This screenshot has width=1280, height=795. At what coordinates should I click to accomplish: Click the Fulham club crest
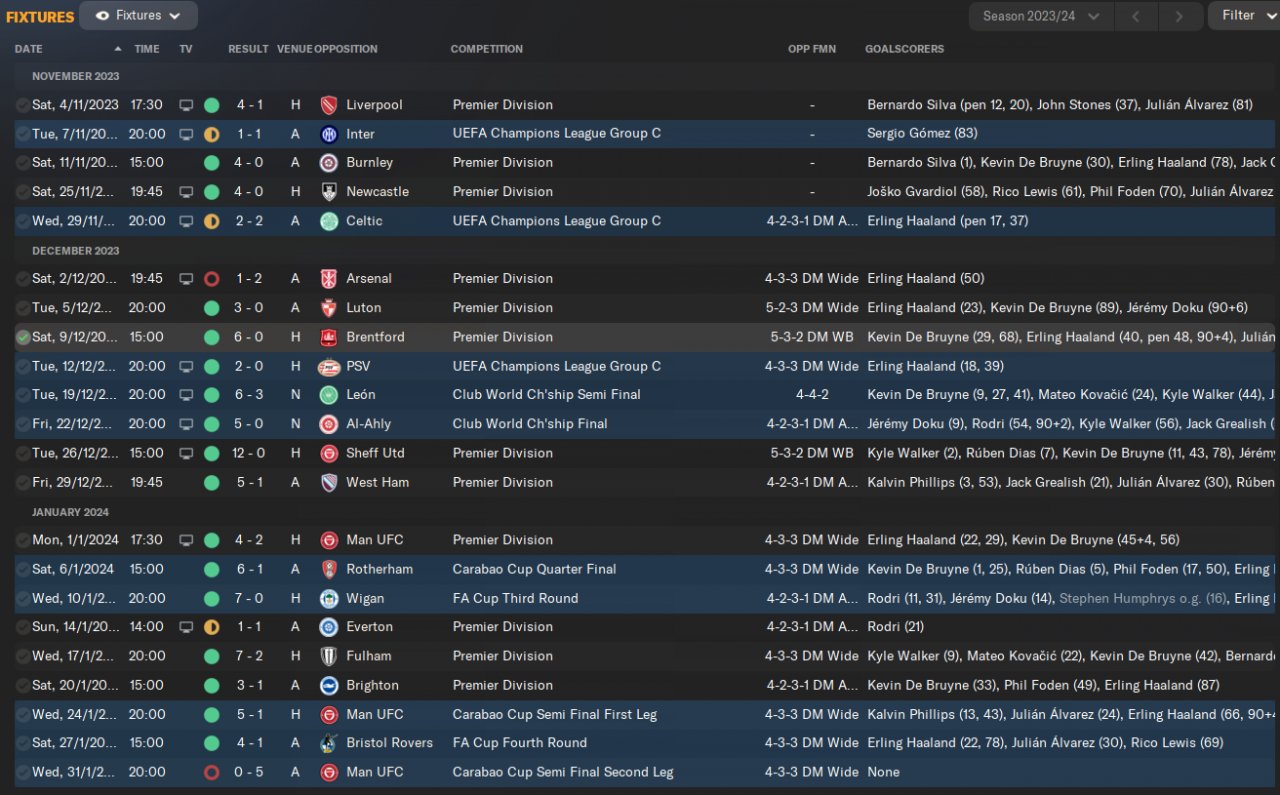(x=328, y=656)
